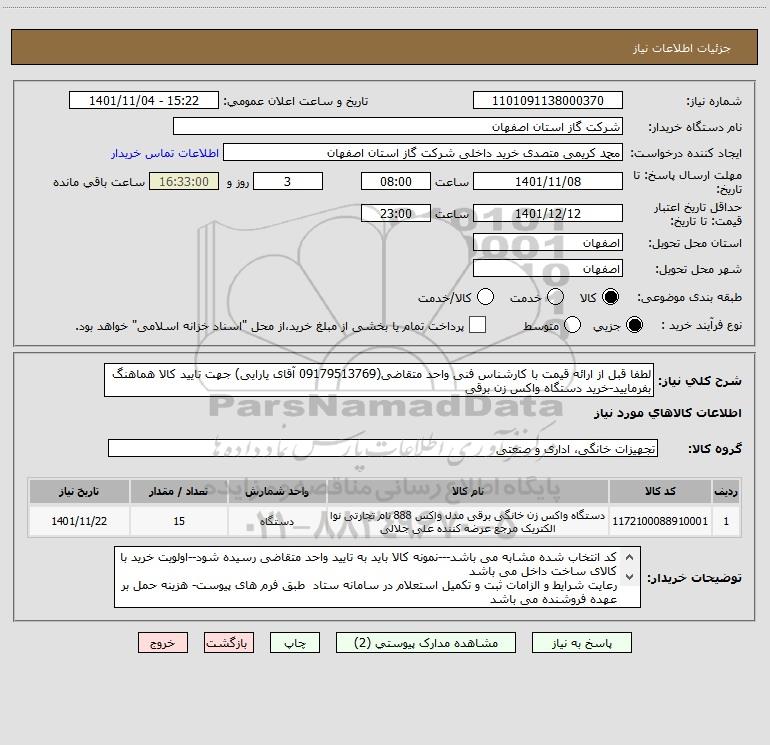Click price validity date field 1401/12/12

click(x=548, y=213)
